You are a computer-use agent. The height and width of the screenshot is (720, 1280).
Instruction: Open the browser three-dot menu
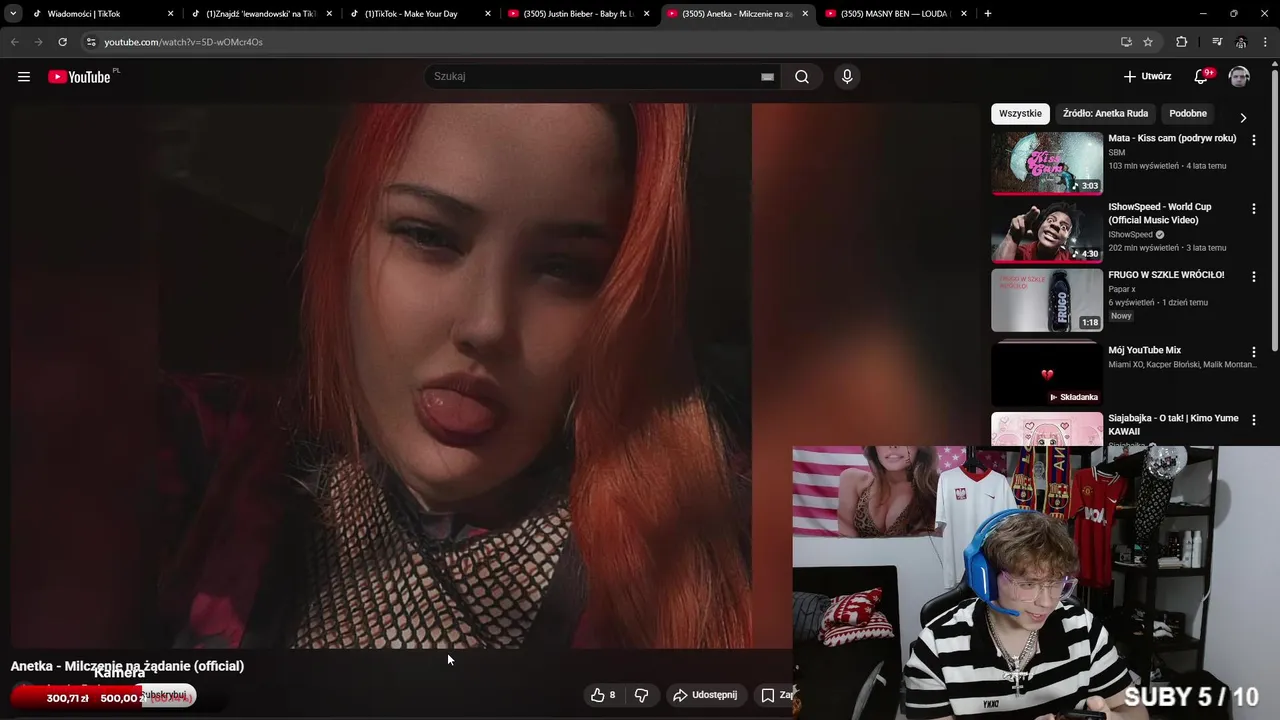[x=1265, y=42]
